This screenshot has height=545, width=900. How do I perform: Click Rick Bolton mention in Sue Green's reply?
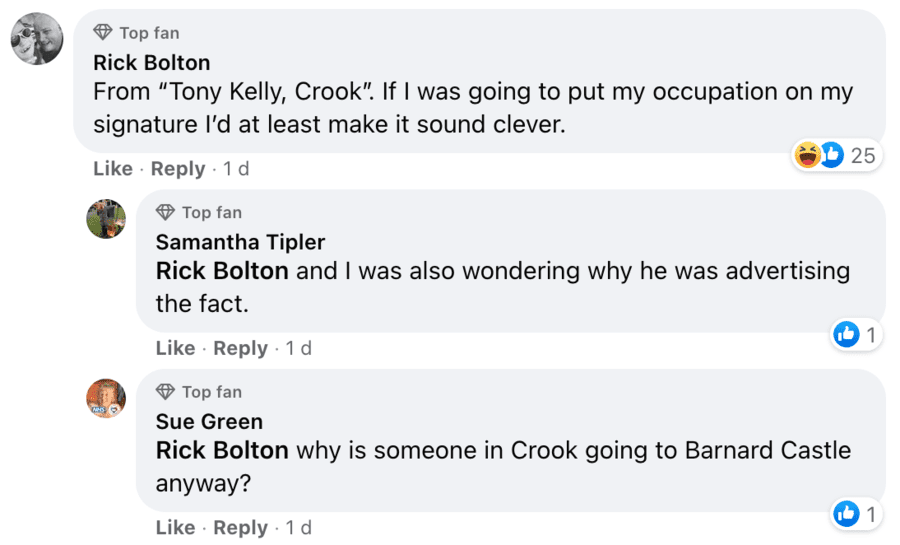pyautogui.click(x=222, y=451)
